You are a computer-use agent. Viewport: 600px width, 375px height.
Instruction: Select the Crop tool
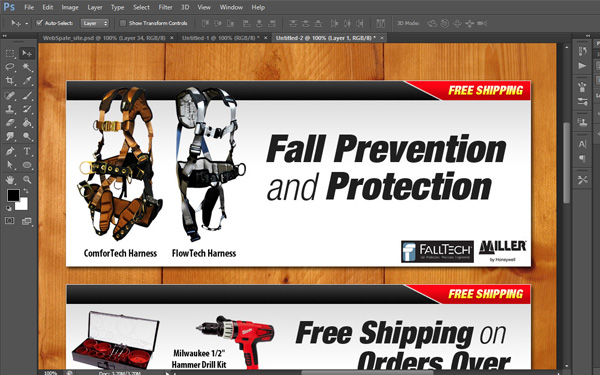(10, 81)
